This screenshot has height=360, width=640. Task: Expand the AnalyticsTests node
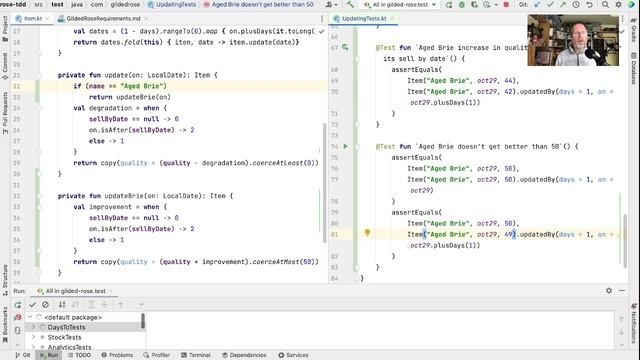click(33, 347)
